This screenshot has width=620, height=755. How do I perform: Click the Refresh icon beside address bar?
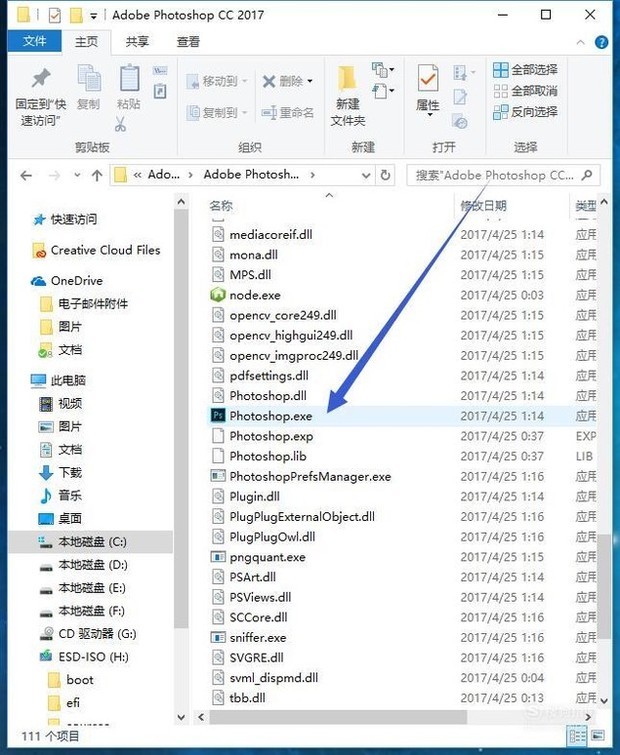click(385, 175)
